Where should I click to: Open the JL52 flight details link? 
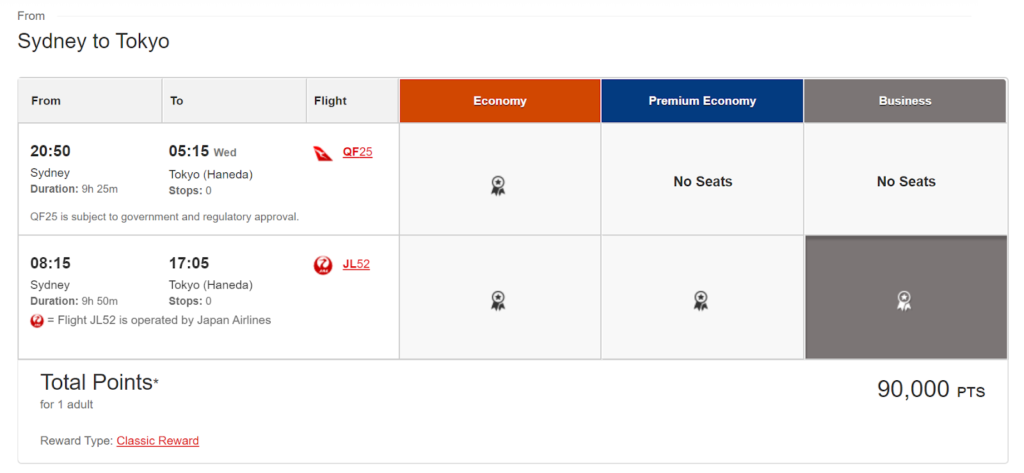[x=356, y=264]
